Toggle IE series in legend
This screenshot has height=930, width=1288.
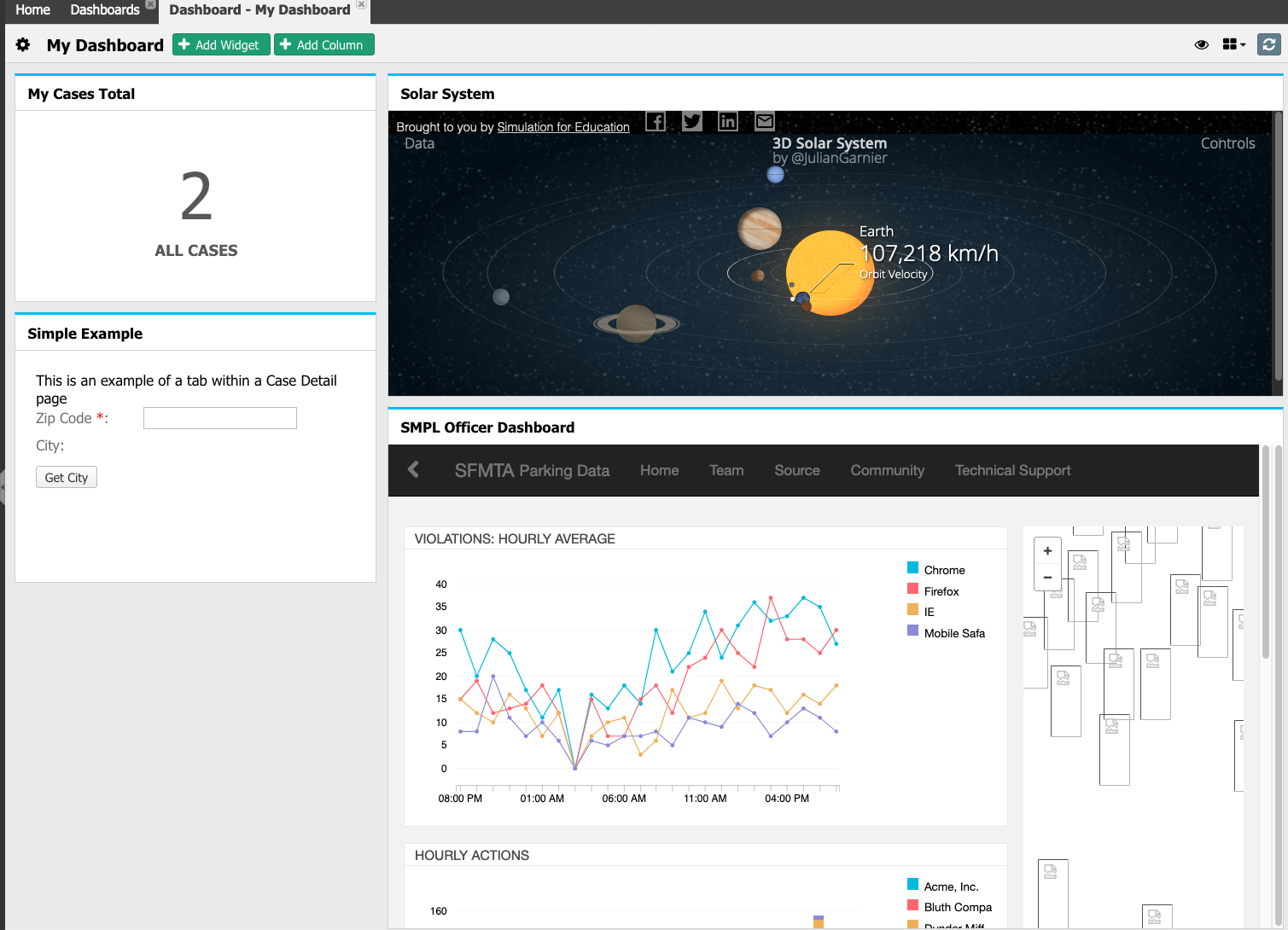[921, 612]
